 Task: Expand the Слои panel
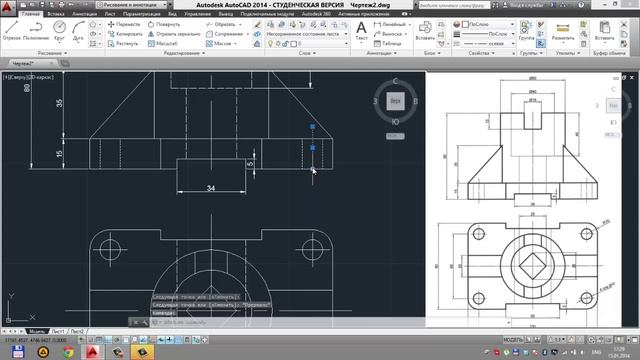pyautogui.click(x=307, y=53)
